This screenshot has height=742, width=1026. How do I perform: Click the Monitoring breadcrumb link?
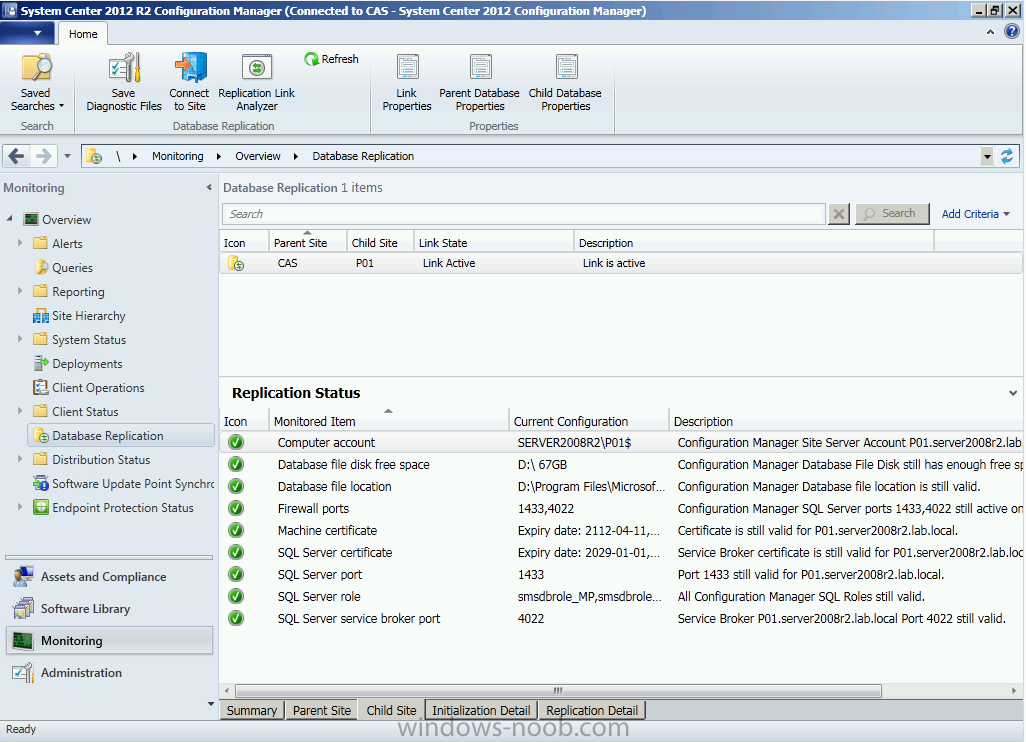(177, 156)
